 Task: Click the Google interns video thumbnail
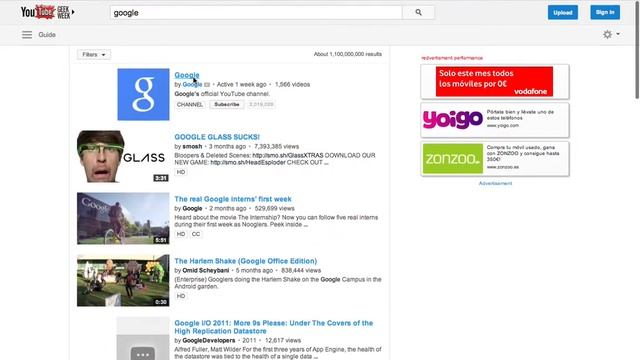click(x=123, y=218)
